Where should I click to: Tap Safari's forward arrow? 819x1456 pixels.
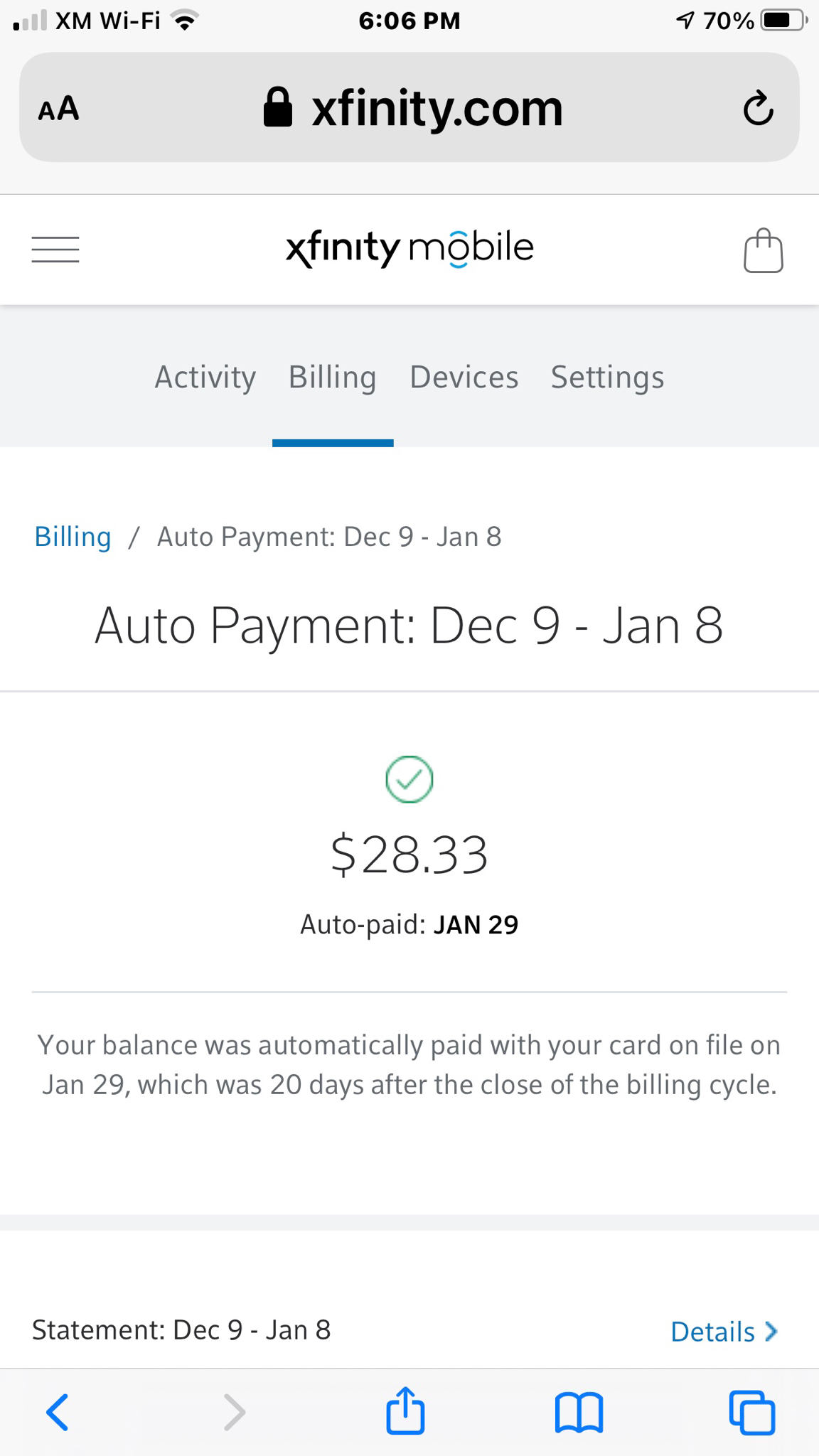[x=234, y=1412]
